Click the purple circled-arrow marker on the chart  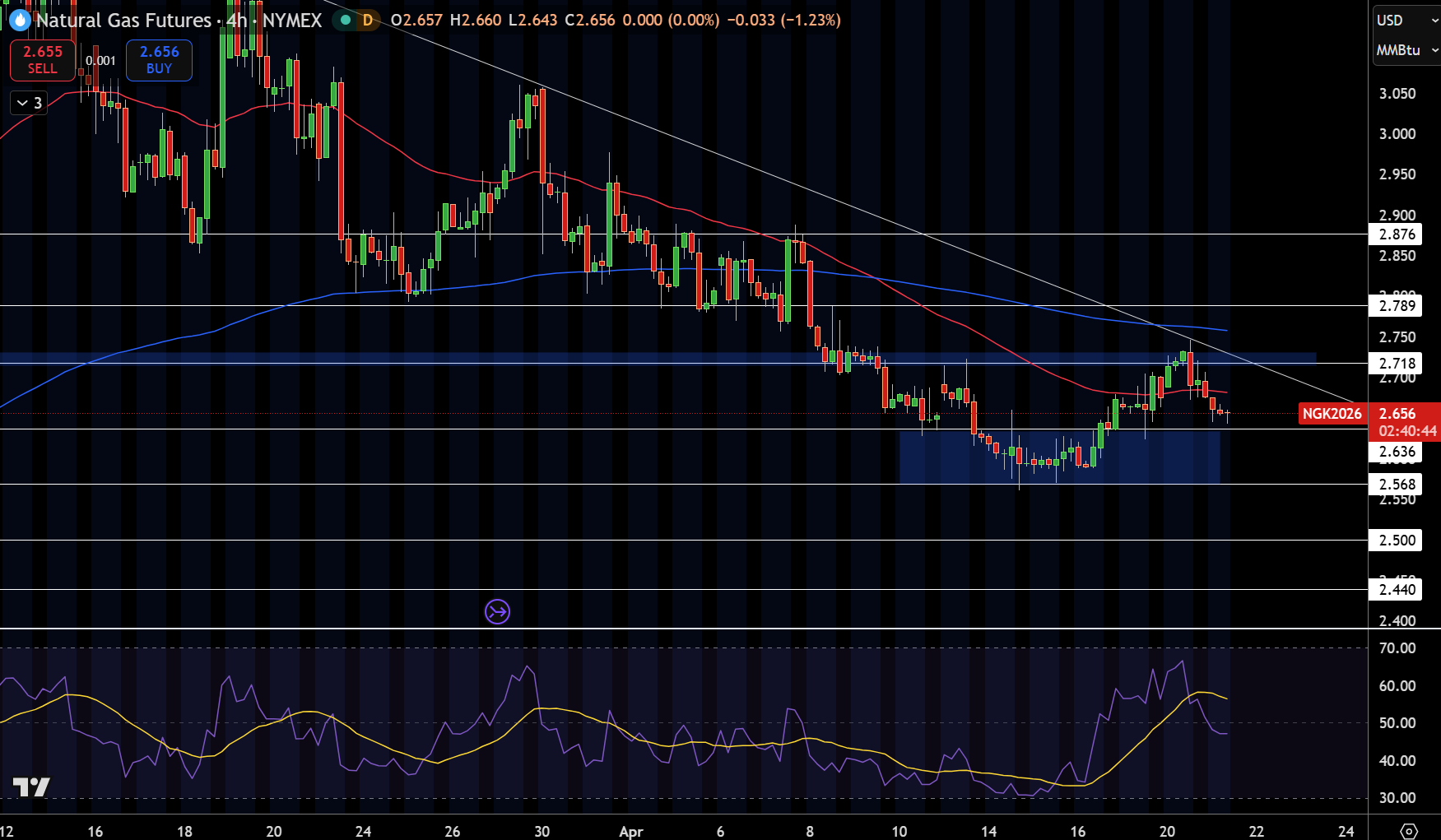[x=497, y=611]
